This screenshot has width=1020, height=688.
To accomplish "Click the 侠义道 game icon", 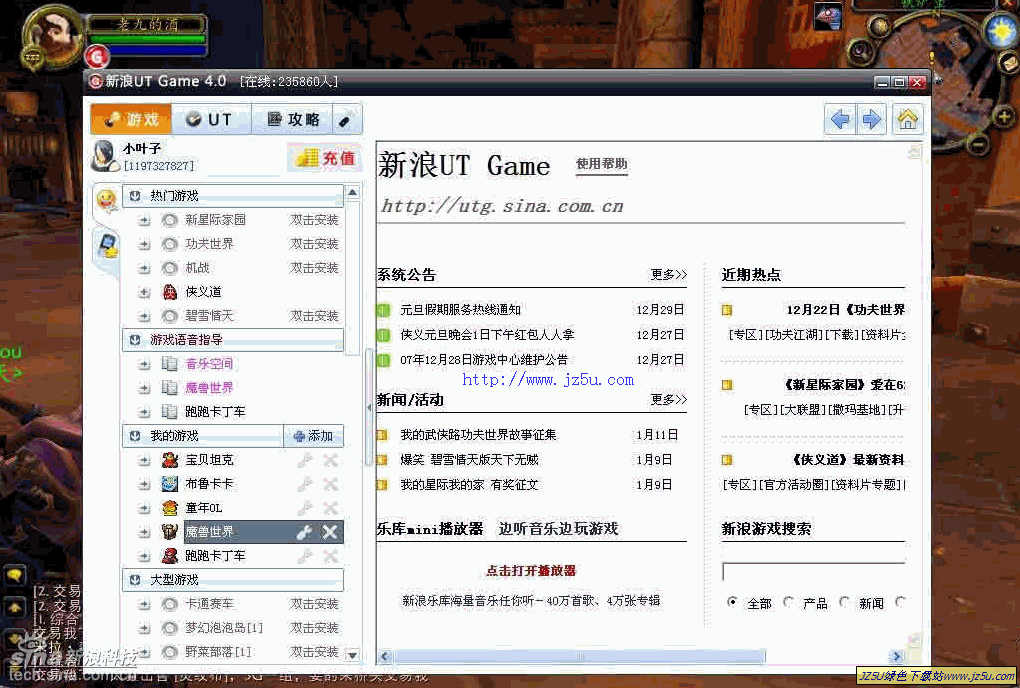I will click(170, 292).
